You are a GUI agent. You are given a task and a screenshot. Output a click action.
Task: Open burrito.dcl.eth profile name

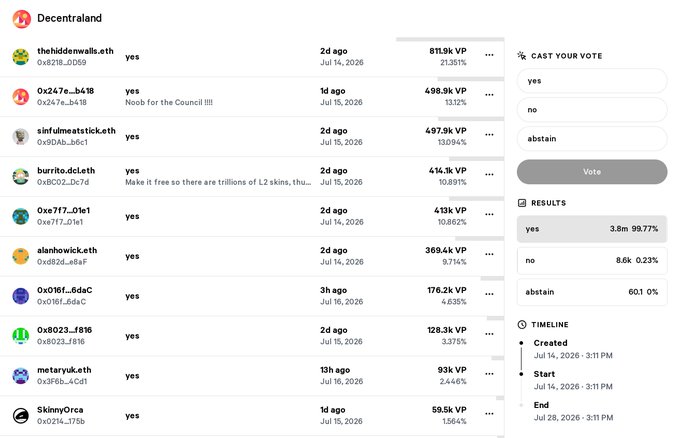pos(66,171)
